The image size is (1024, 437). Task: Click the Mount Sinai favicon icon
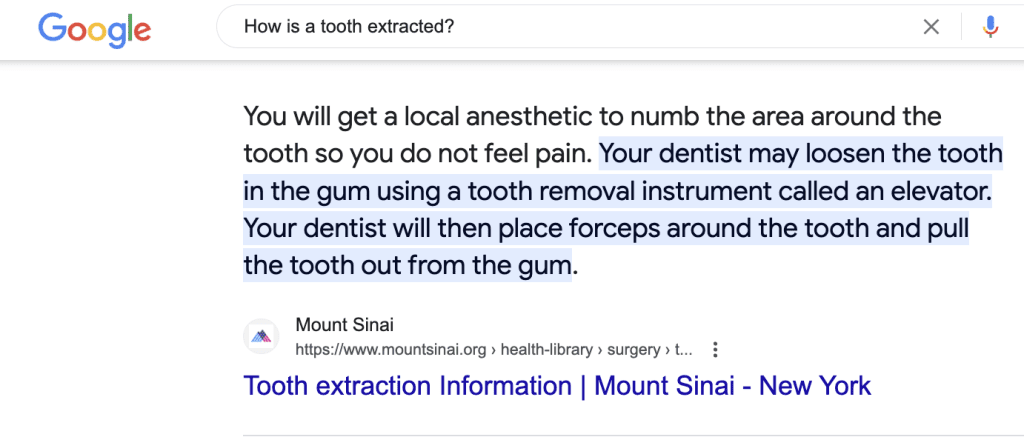click(261, 336)
